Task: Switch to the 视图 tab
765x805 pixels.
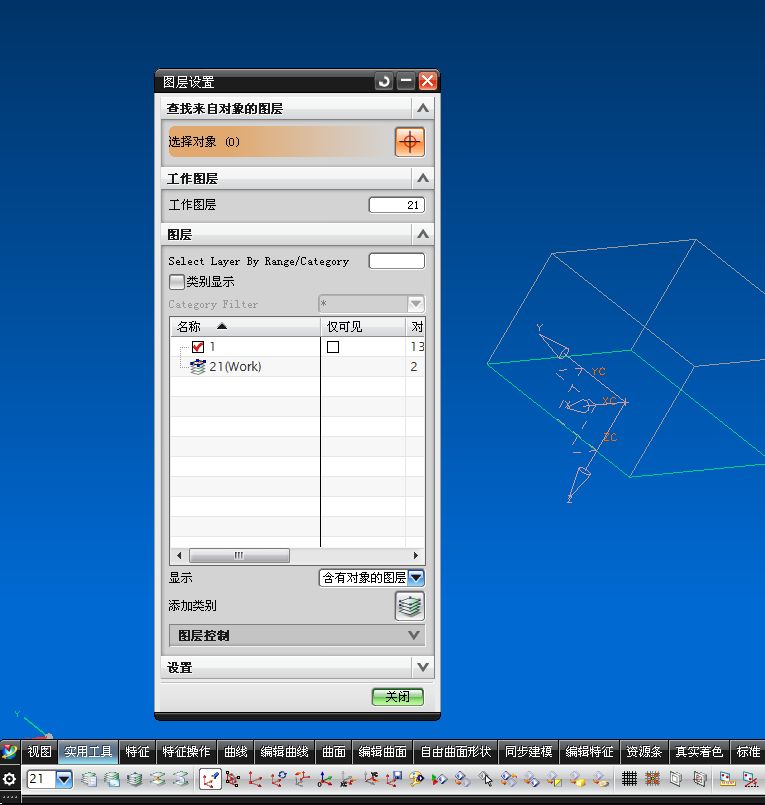Action: (40, 752)
